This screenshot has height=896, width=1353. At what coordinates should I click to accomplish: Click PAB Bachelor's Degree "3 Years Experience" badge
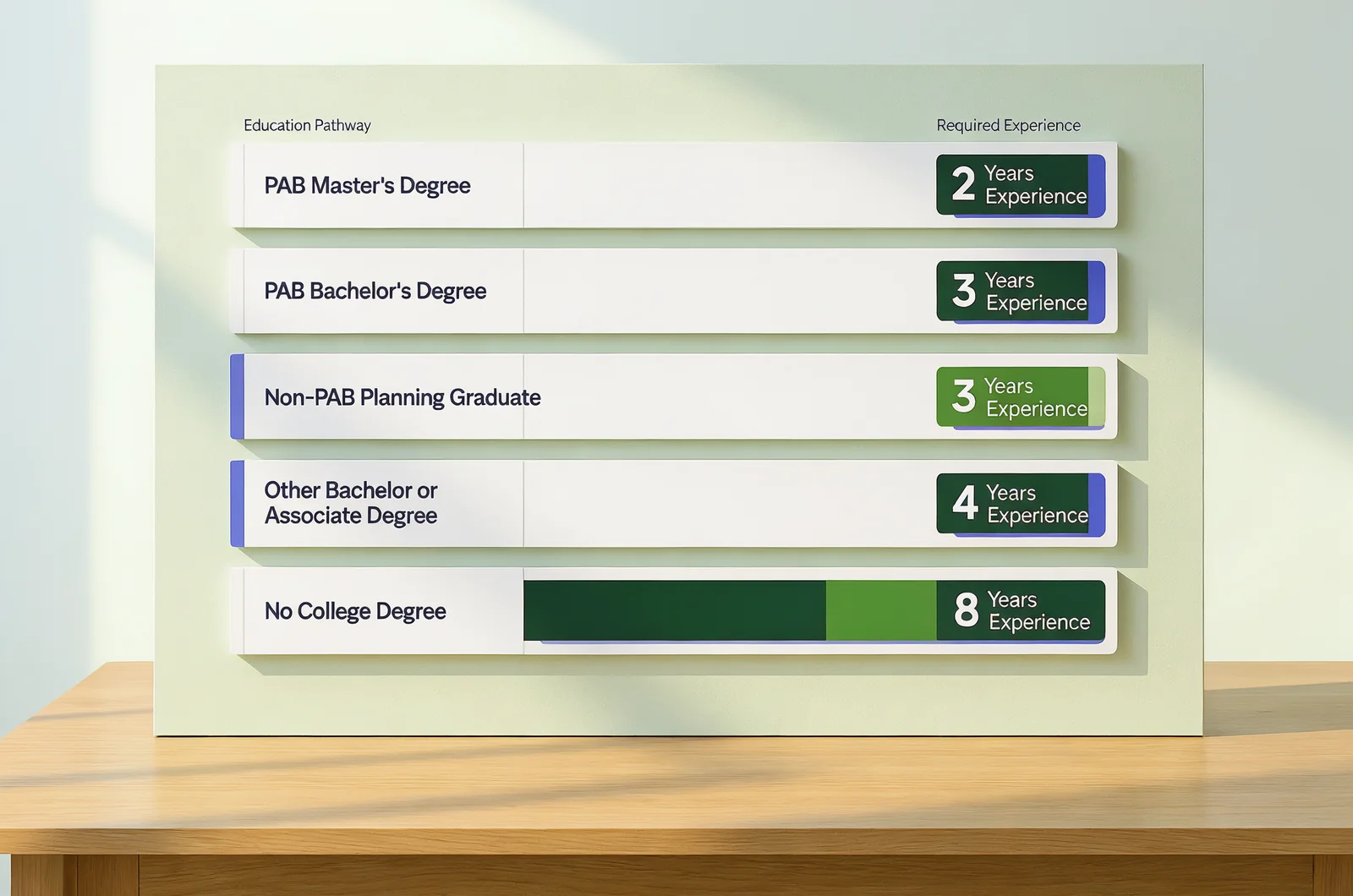pos(1021,292)
